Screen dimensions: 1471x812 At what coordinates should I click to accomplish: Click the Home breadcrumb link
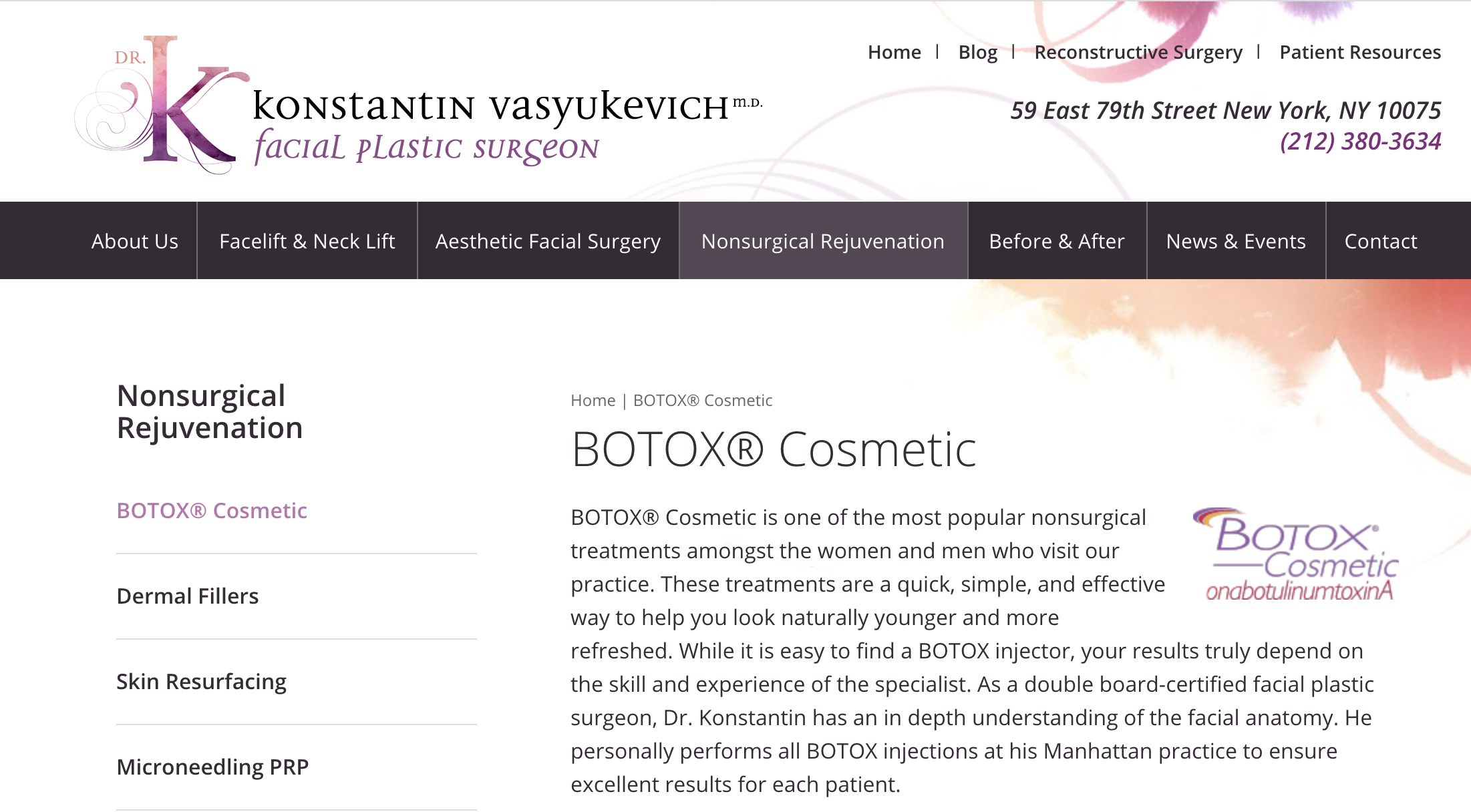pos(593,401)
